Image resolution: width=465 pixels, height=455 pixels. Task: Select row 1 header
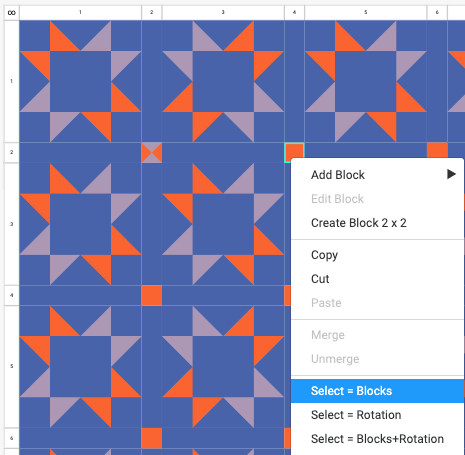click(12, 81)
